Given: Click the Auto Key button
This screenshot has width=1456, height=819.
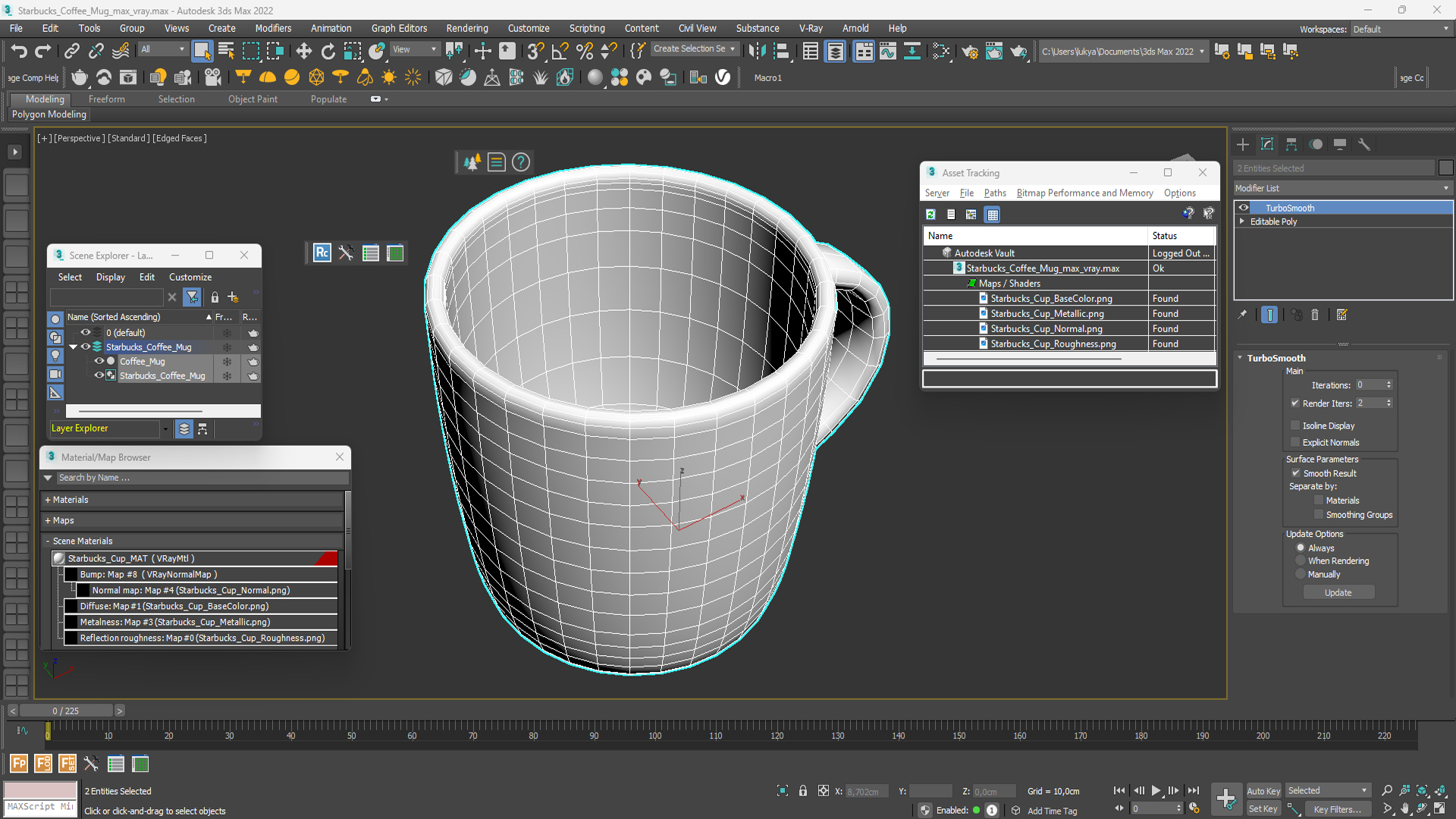Looking at the screenshot, I should [1263, 791].
